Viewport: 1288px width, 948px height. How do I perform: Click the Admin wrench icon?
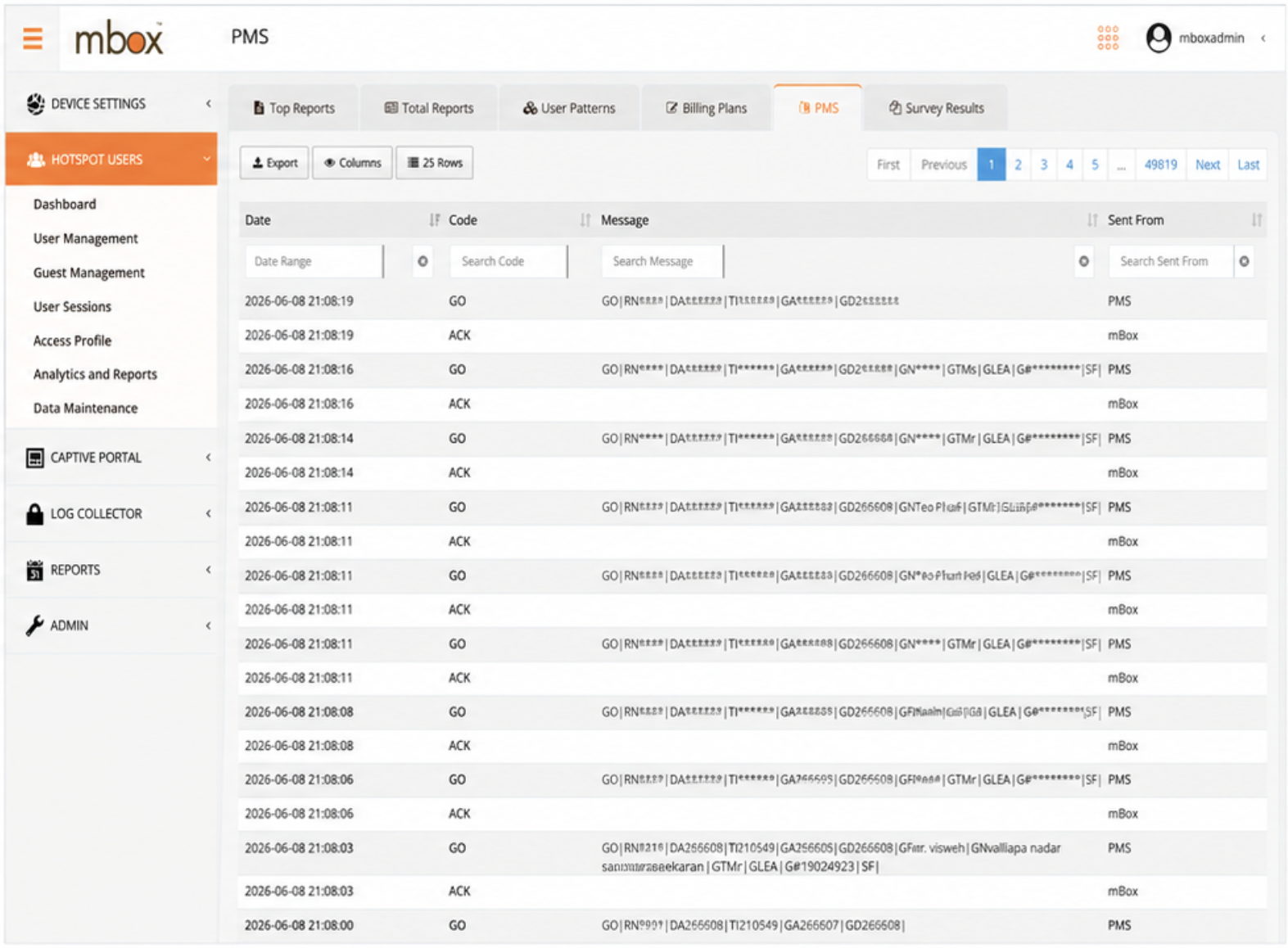34,625
